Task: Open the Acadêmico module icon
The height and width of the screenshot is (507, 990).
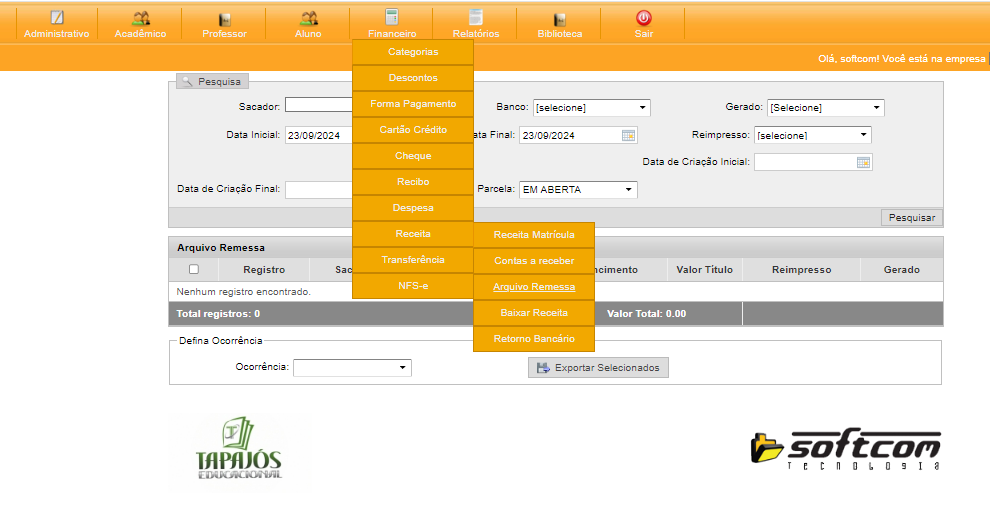Action: (x=140, y=18)
